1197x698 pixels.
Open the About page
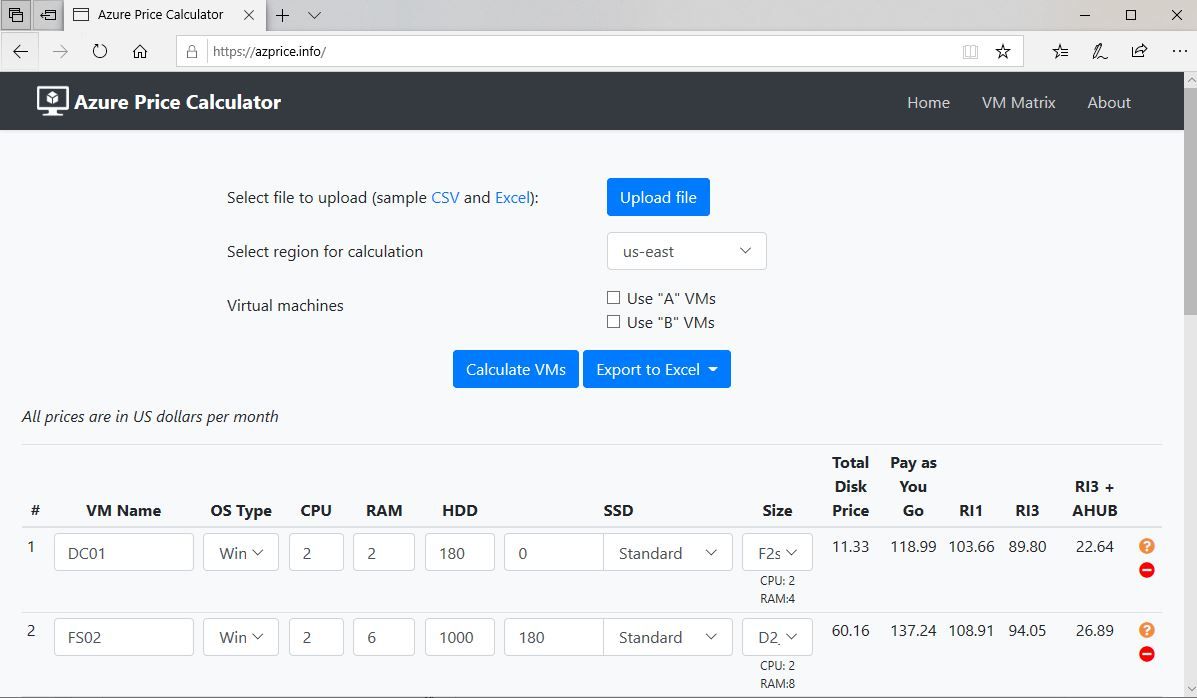click(1108, 102)
